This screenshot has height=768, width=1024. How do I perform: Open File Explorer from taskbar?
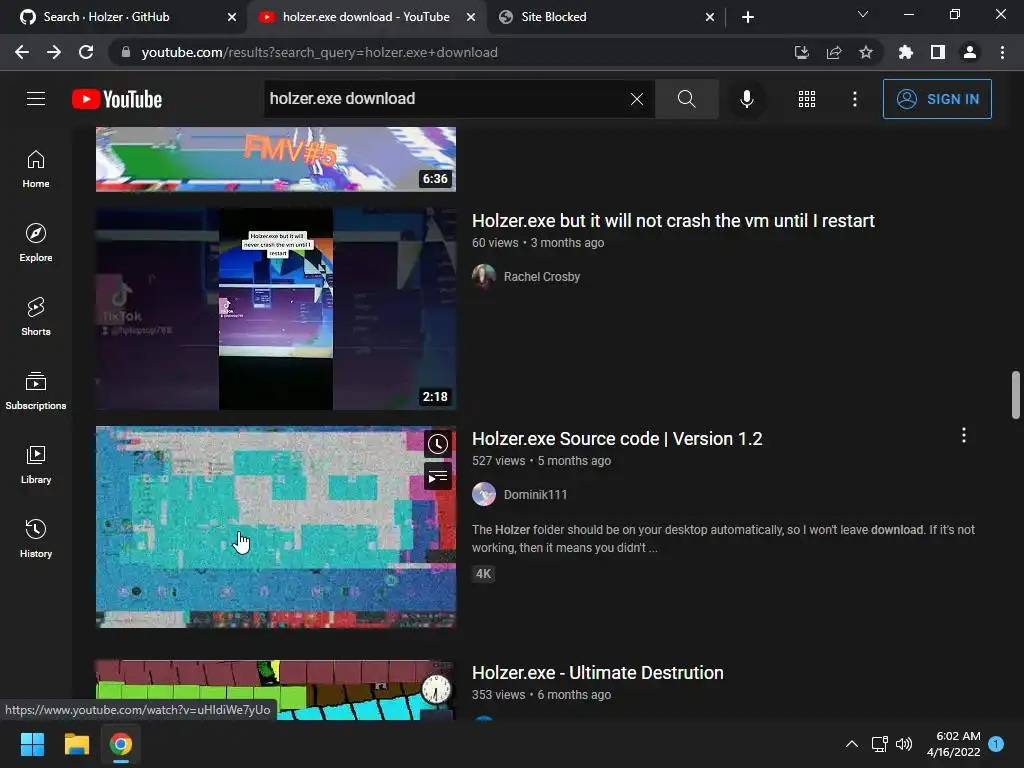(76, 744)
